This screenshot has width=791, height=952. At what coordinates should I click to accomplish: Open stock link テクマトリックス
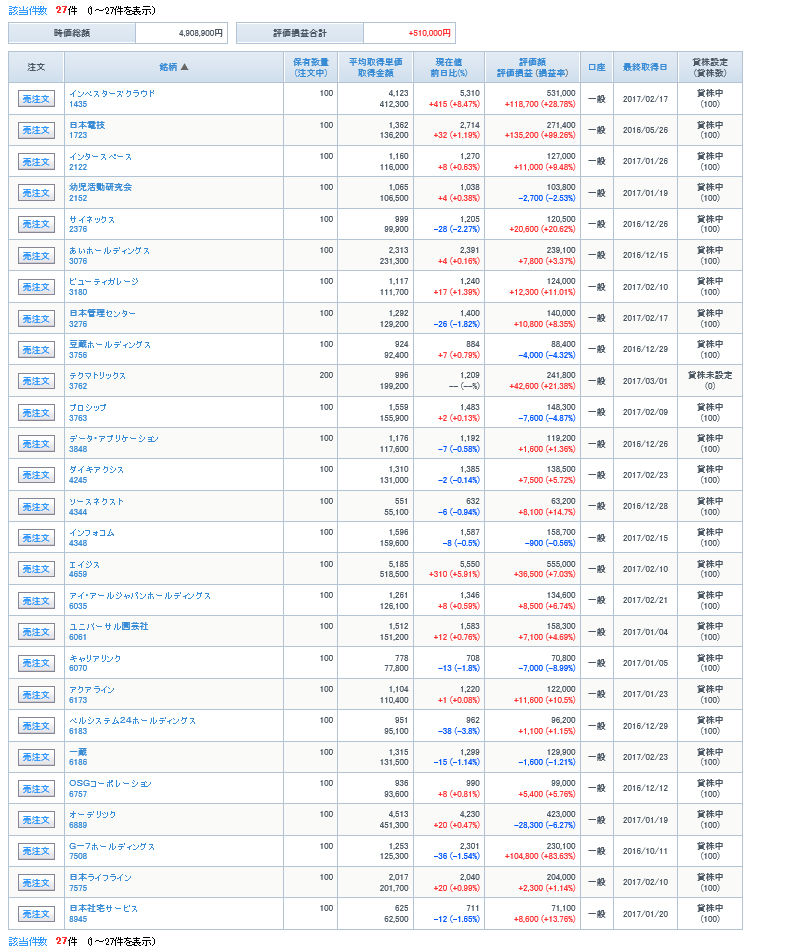pyautogui.click(x=97, y=375)
